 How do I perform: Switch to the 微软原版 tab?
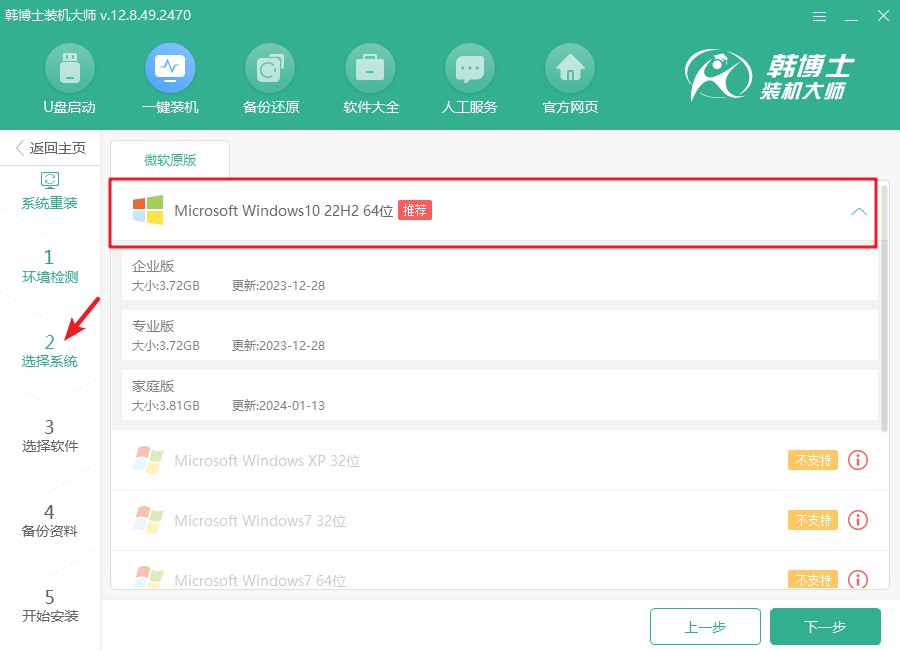click(x=170, y=159)
